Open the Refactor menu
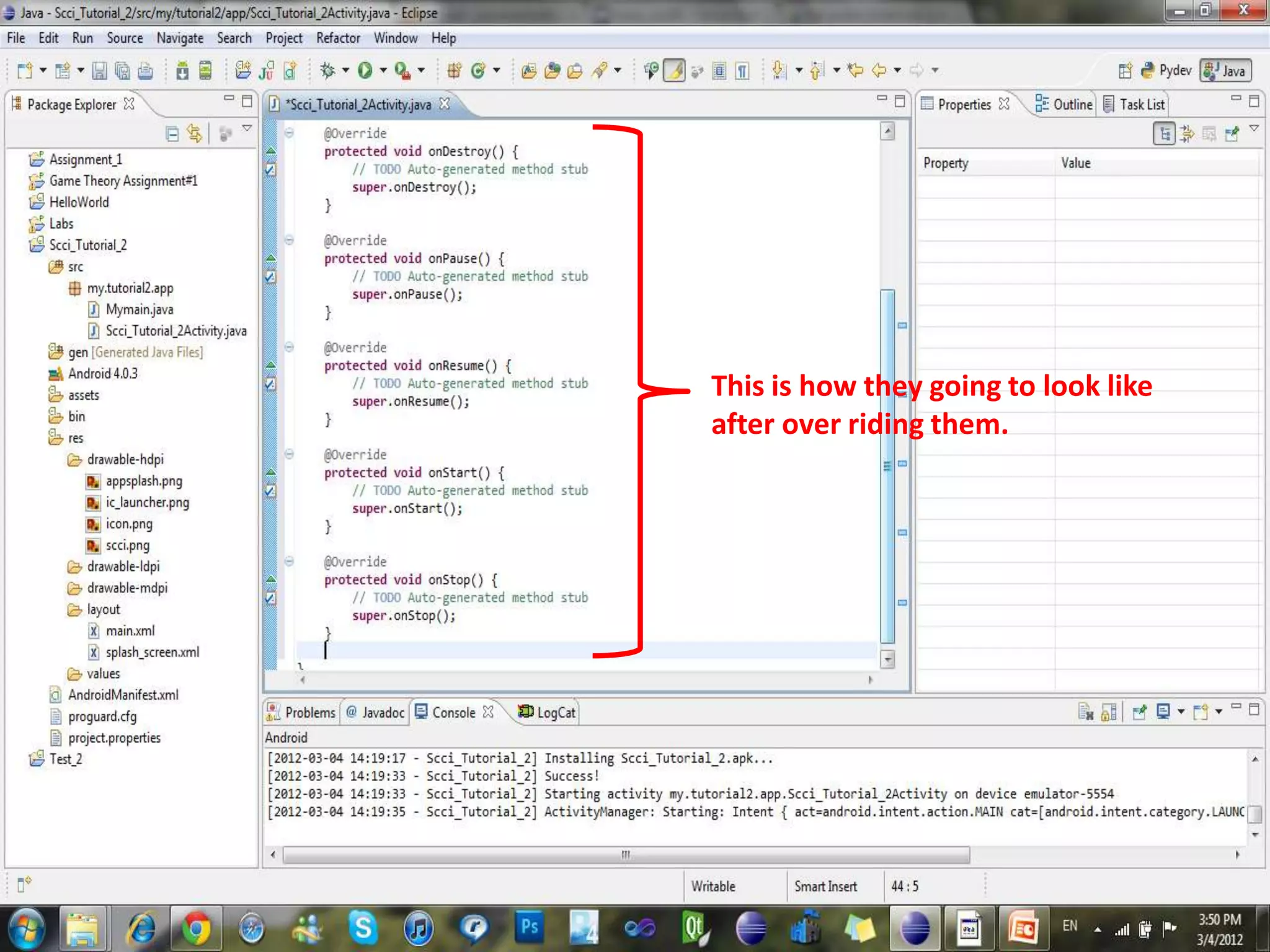 coord(338,38)
